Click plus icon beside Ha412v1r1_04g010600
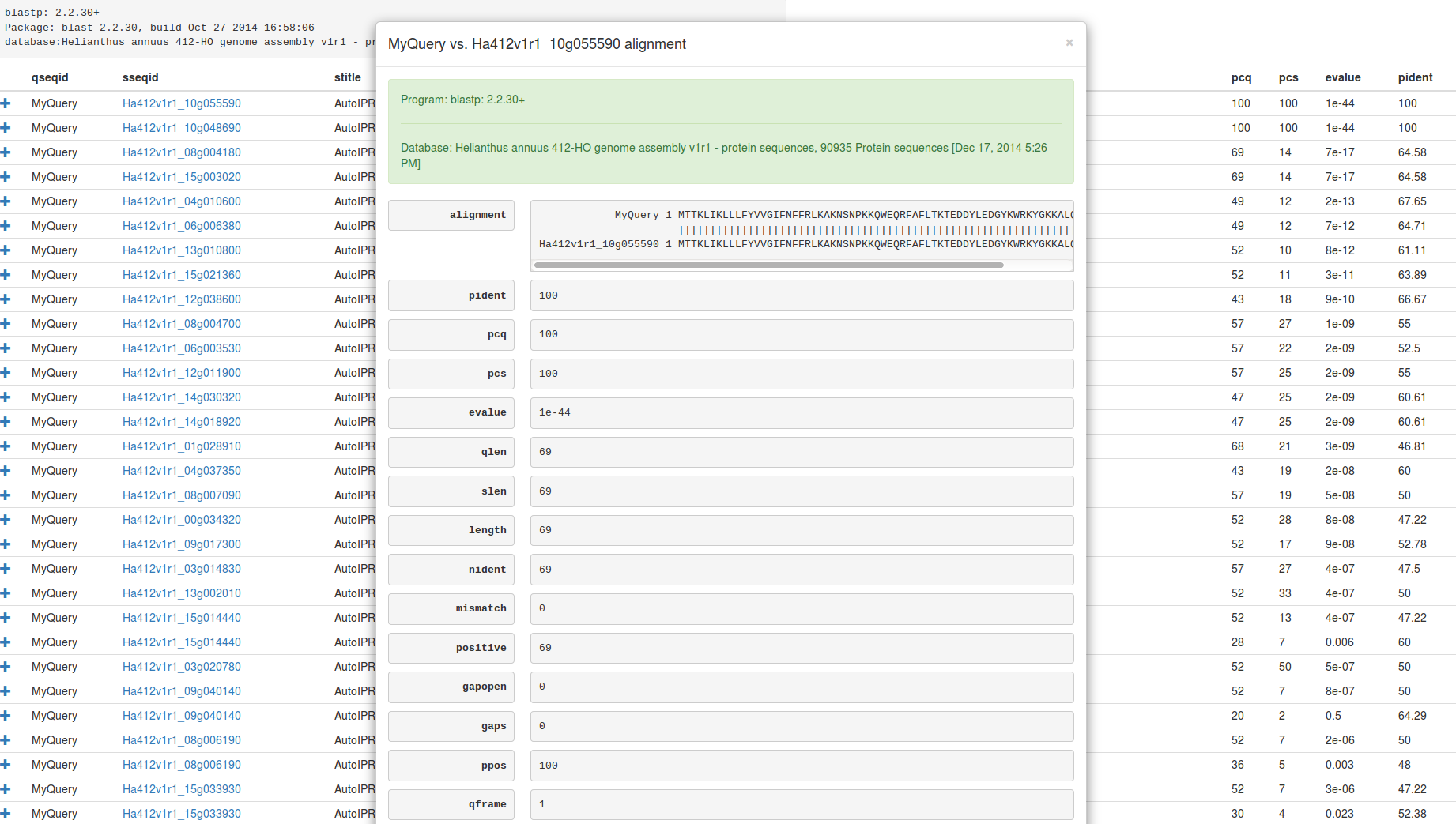This screenshot has height=824, width=1456. click(6, 201)
